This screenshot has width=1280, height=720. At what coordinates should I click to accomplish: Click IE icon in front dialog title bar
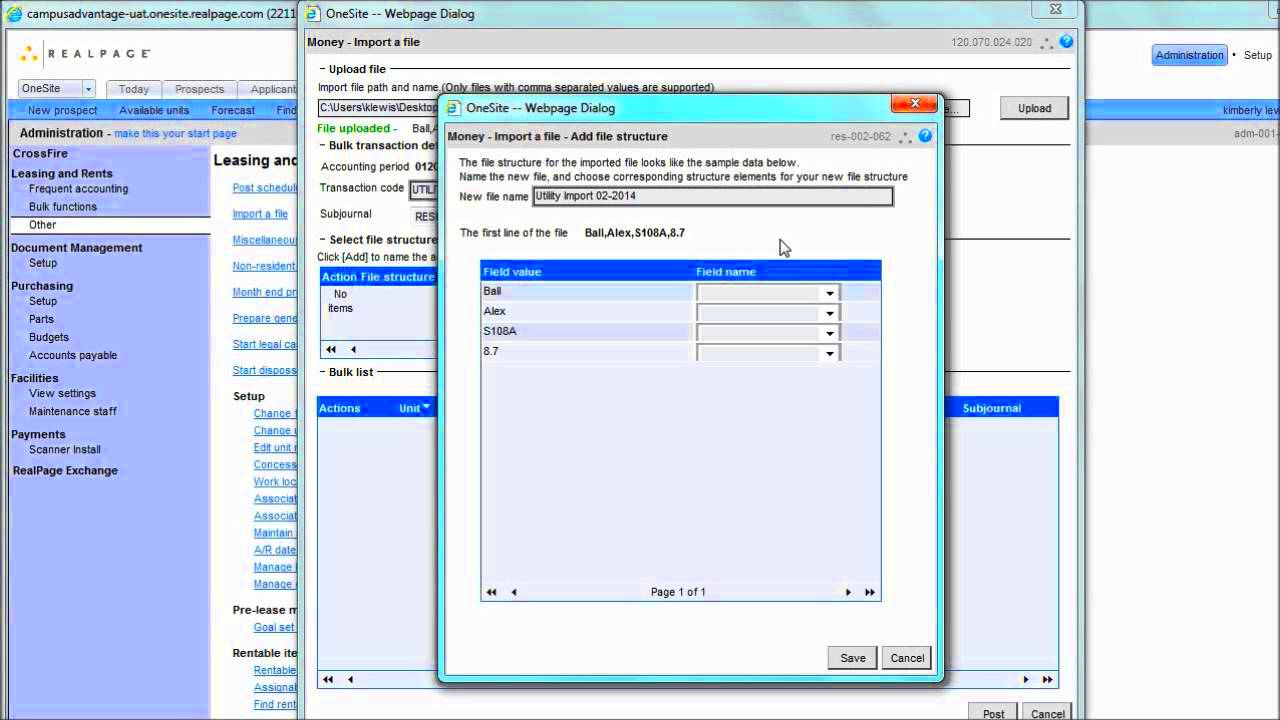[x=453, y=108]
